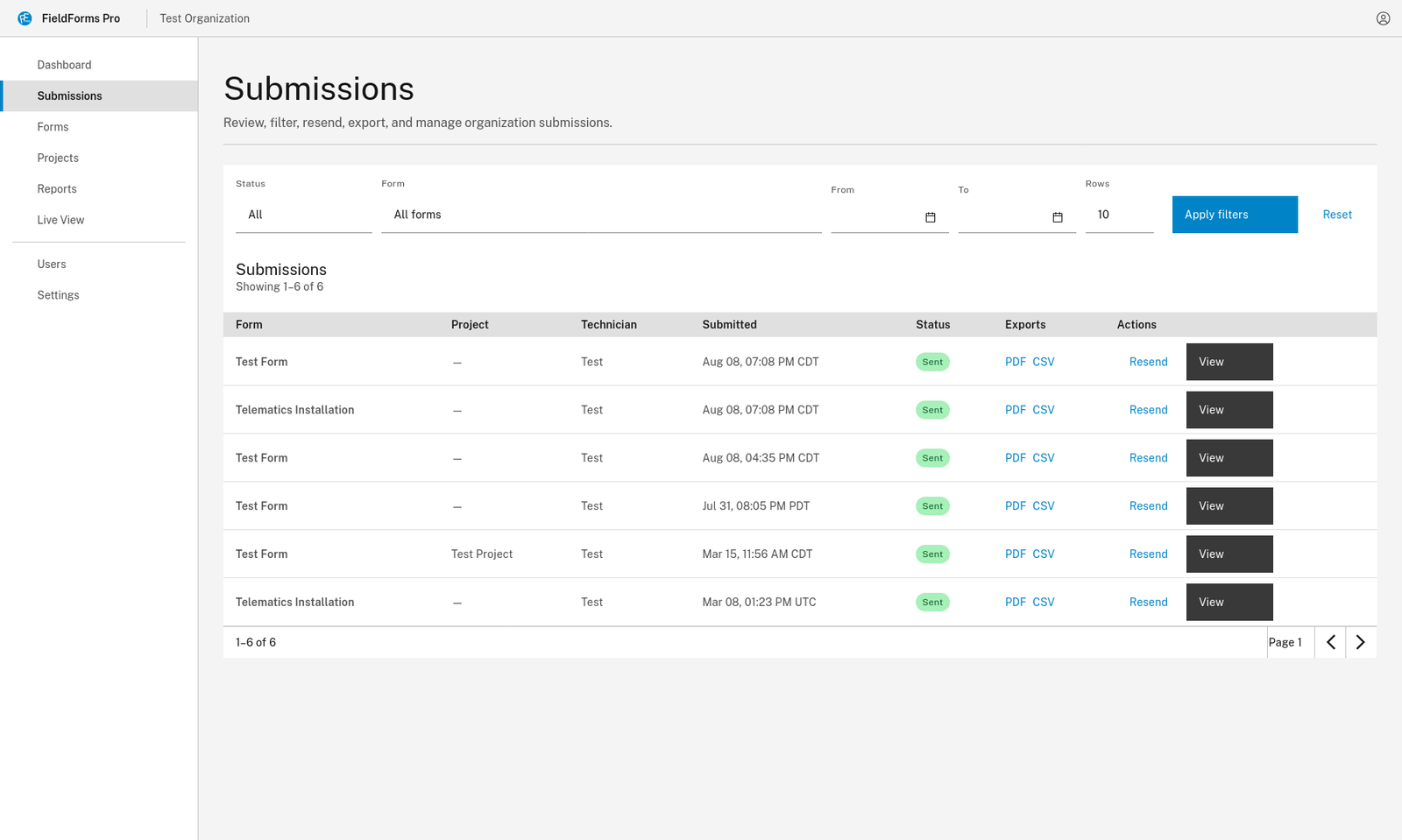The image size is (1402, 840).
Task: Click the Mar 08, 01:23 PM UTC timestamp
Action: (x=759, y=603)
